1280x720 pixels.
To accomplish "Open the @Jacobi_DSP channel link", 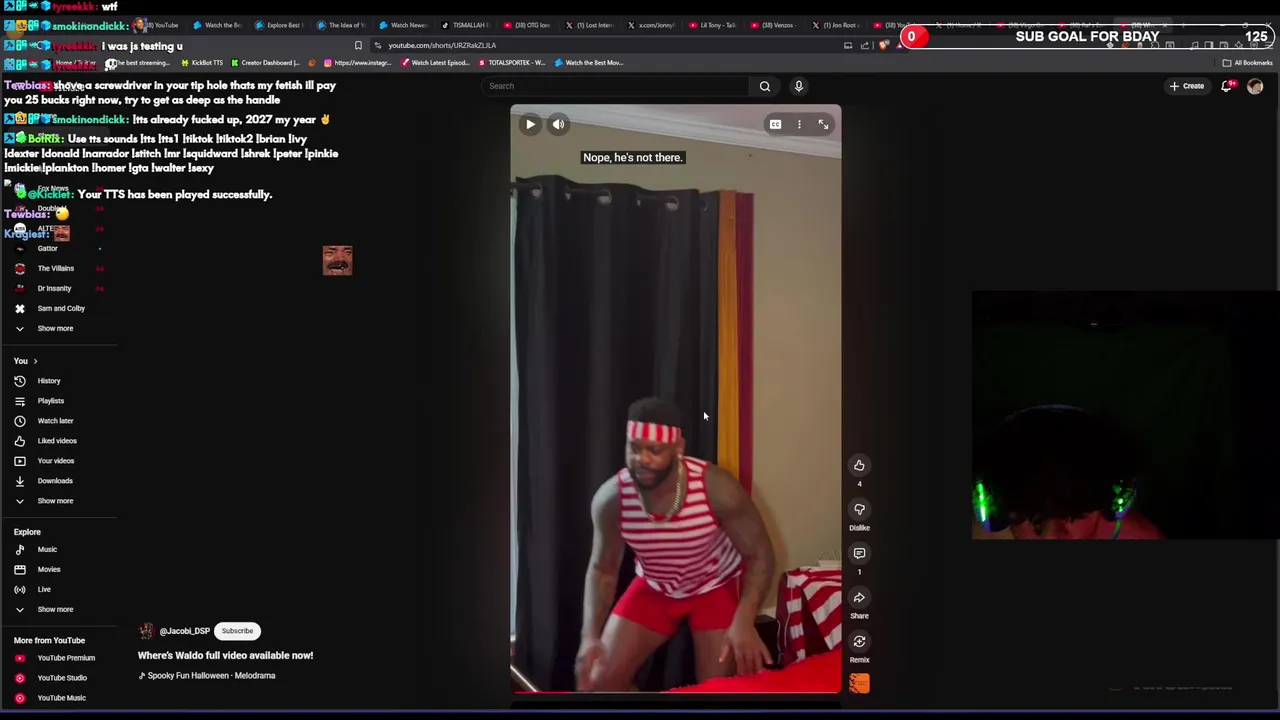I will (184, 631).
